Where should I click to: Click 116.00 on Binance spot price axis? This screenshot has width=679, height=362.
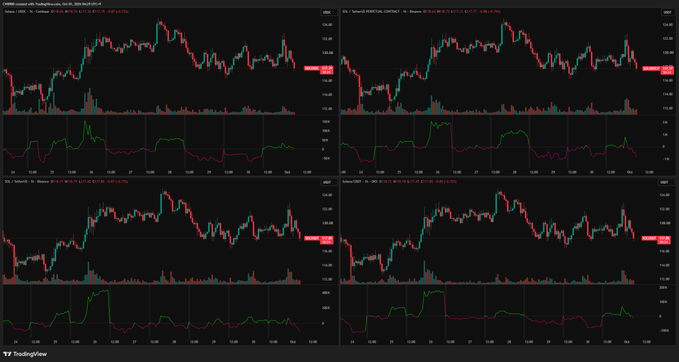pyautogui.click(x=327, y=251)
